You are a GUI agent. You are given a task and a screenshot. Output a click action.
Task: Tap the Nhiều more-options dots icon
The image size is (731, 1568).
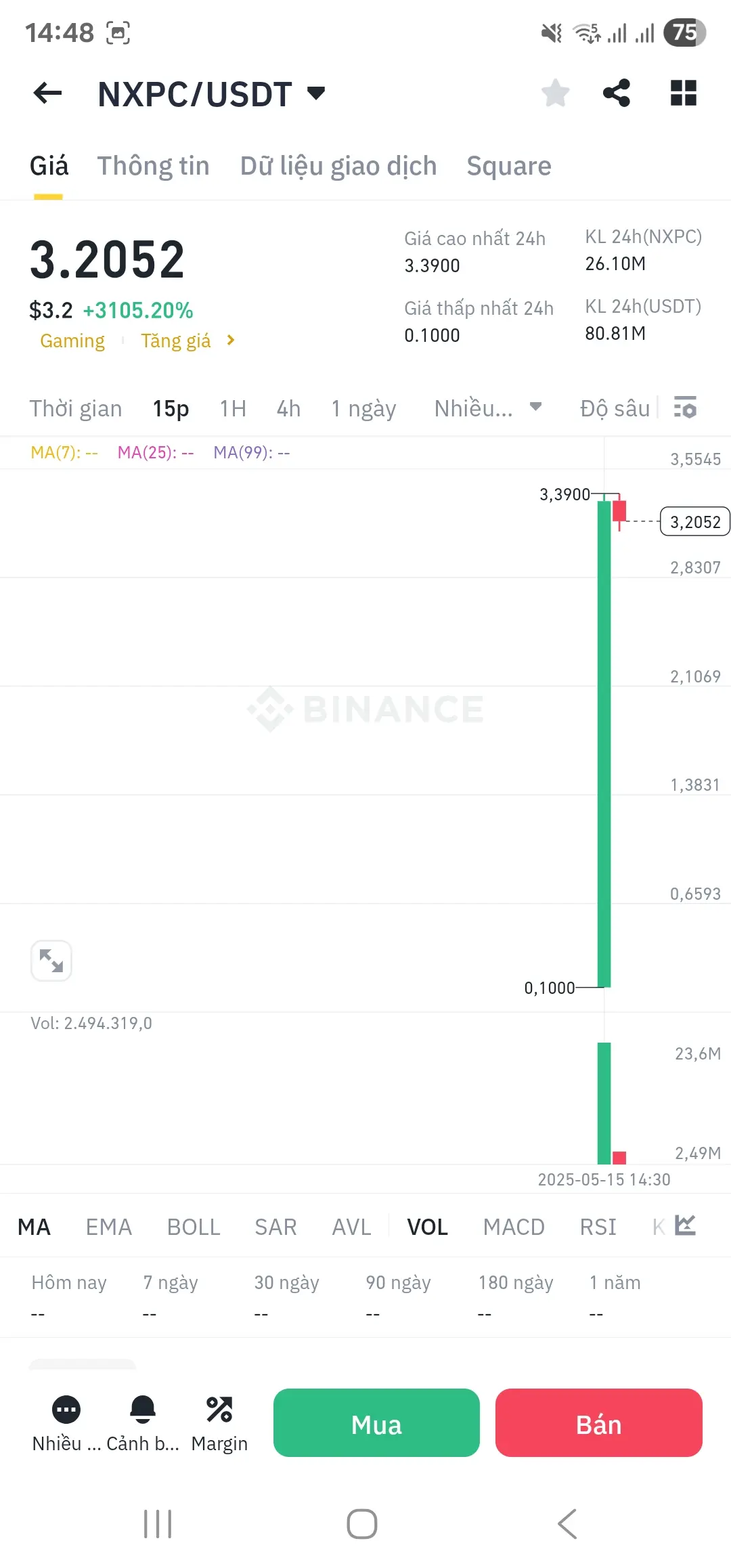pyautogui.click(x=66, y=1410)
